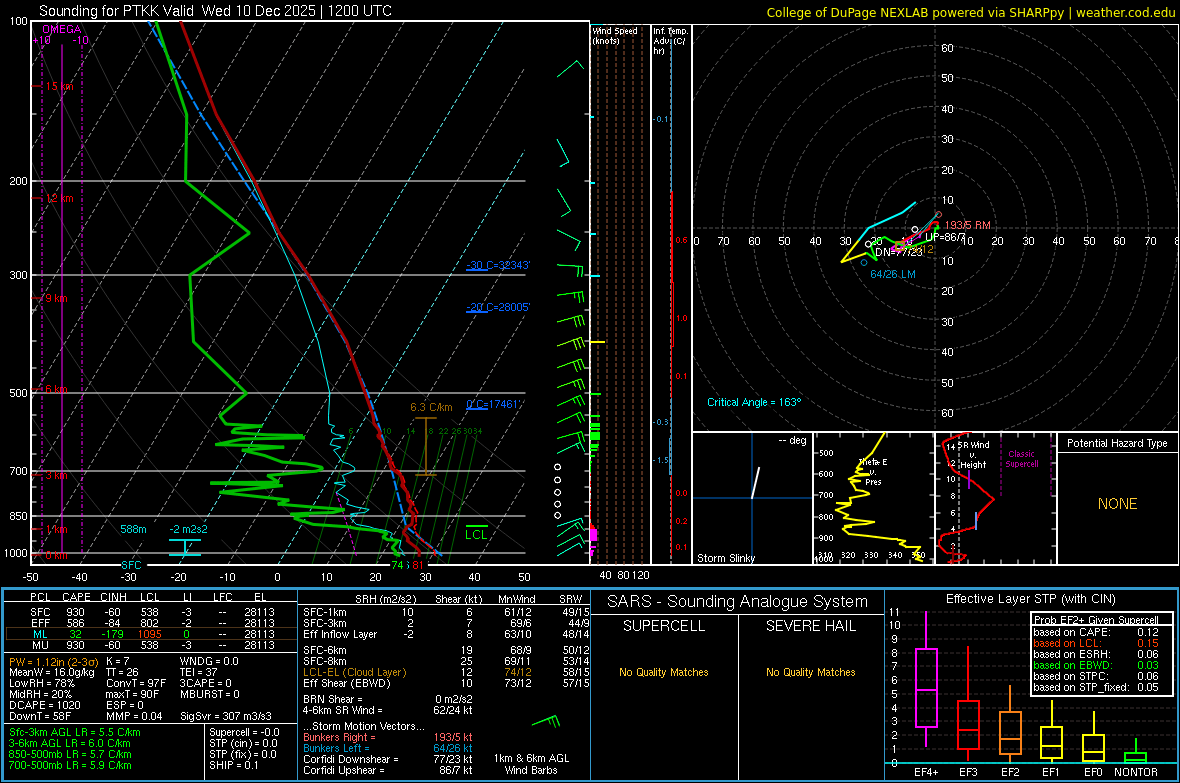Click the '15 km' height marker
This screenshot has height=783, width=1180.
point(59,87)
